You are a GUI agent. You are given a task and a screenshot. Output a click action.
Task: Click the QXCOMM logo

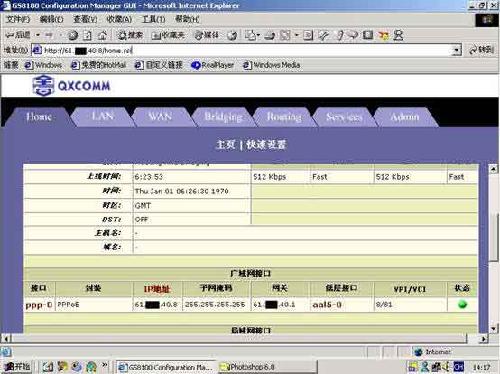coord(72,85)
